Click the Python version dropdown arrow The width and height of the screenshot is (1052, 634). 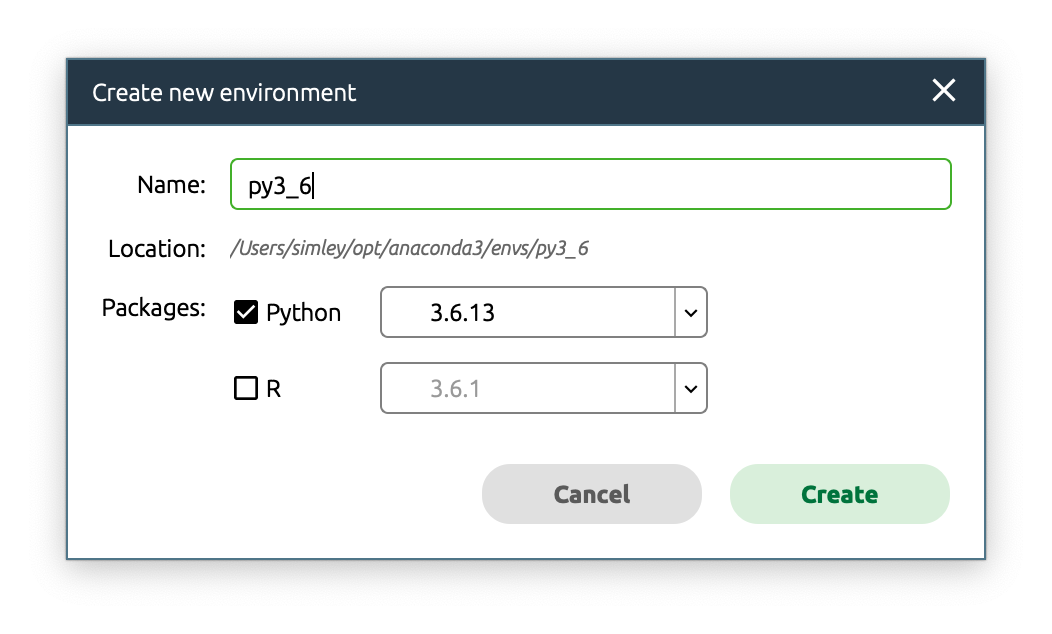pyautogui.click(x=690, y=313)
